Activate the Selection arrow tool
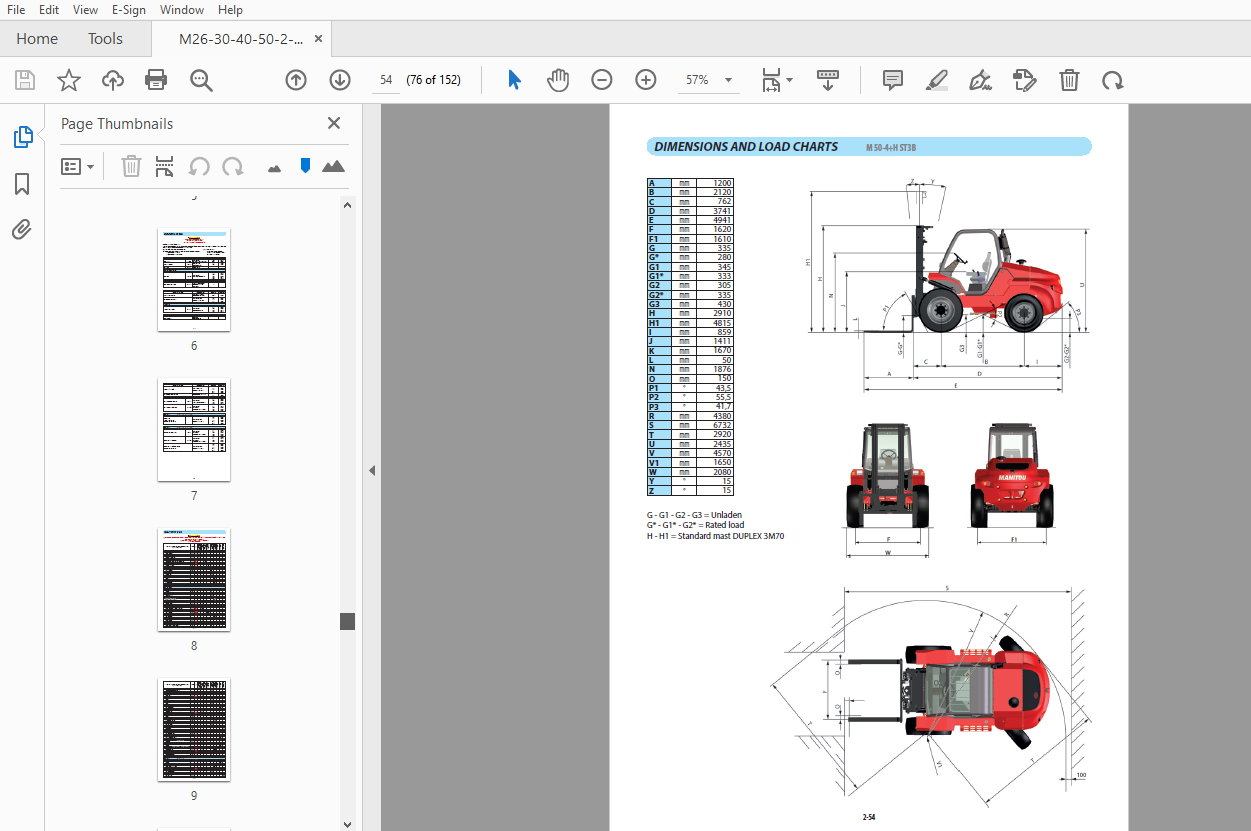Viewport: 1251px width, 831px height. [514, 80]
